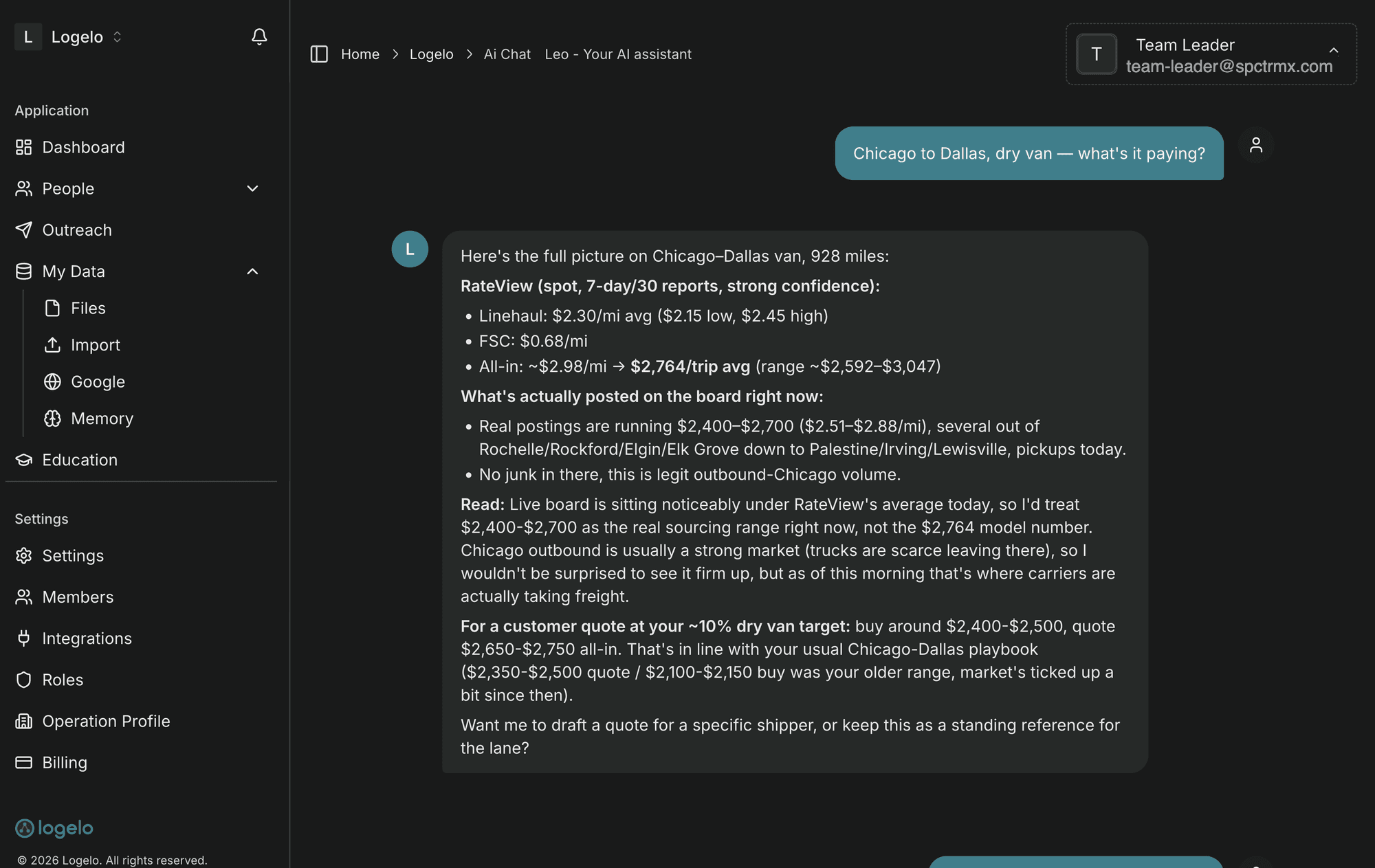This screenshot has height=868, width=1375.
Task: Navigate to Home breadcrumb
Action: [360, 54]
